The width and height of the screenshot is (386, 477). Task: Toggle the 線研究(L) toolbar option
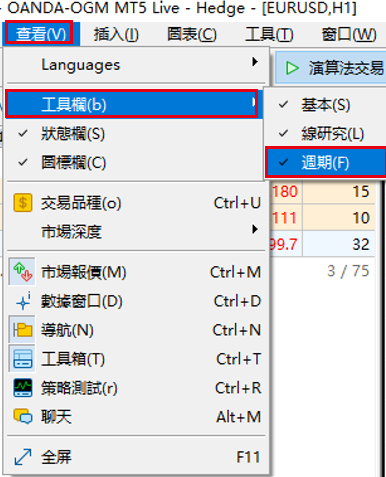pos(326,134)
